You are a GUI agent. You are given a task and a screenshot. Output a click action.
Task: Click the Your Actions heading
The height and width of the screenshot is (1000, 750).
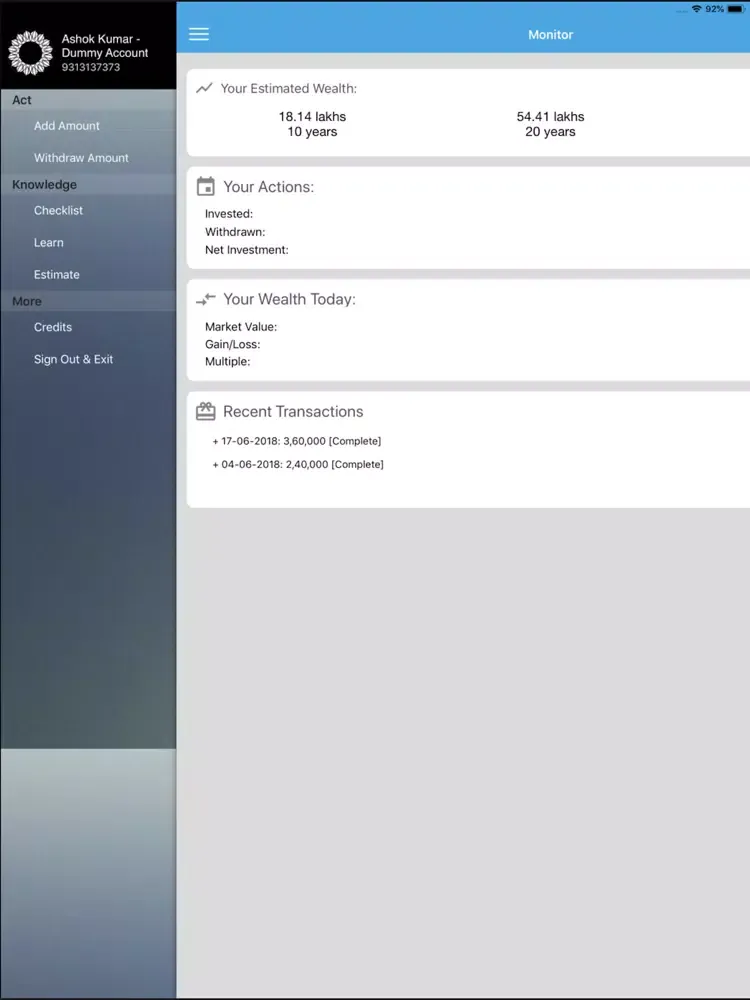(x=268, y=187)
